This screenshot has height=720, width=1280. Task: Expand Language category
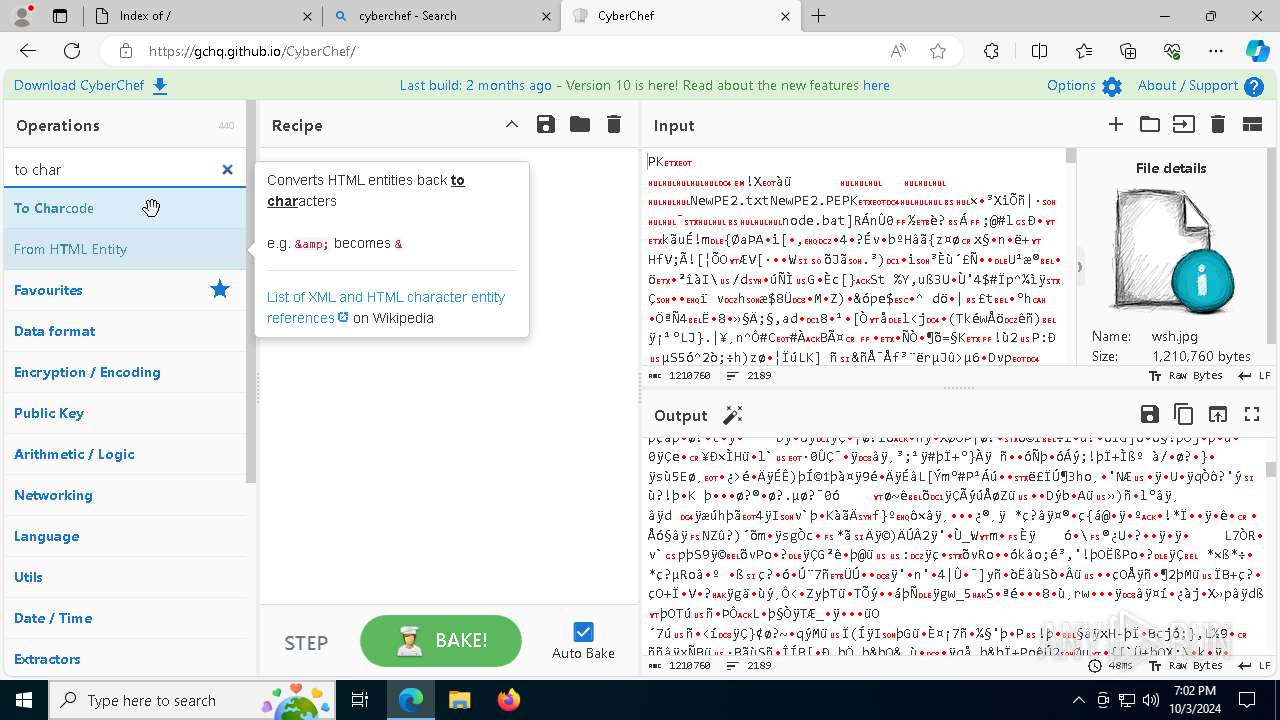pos(125,536)
